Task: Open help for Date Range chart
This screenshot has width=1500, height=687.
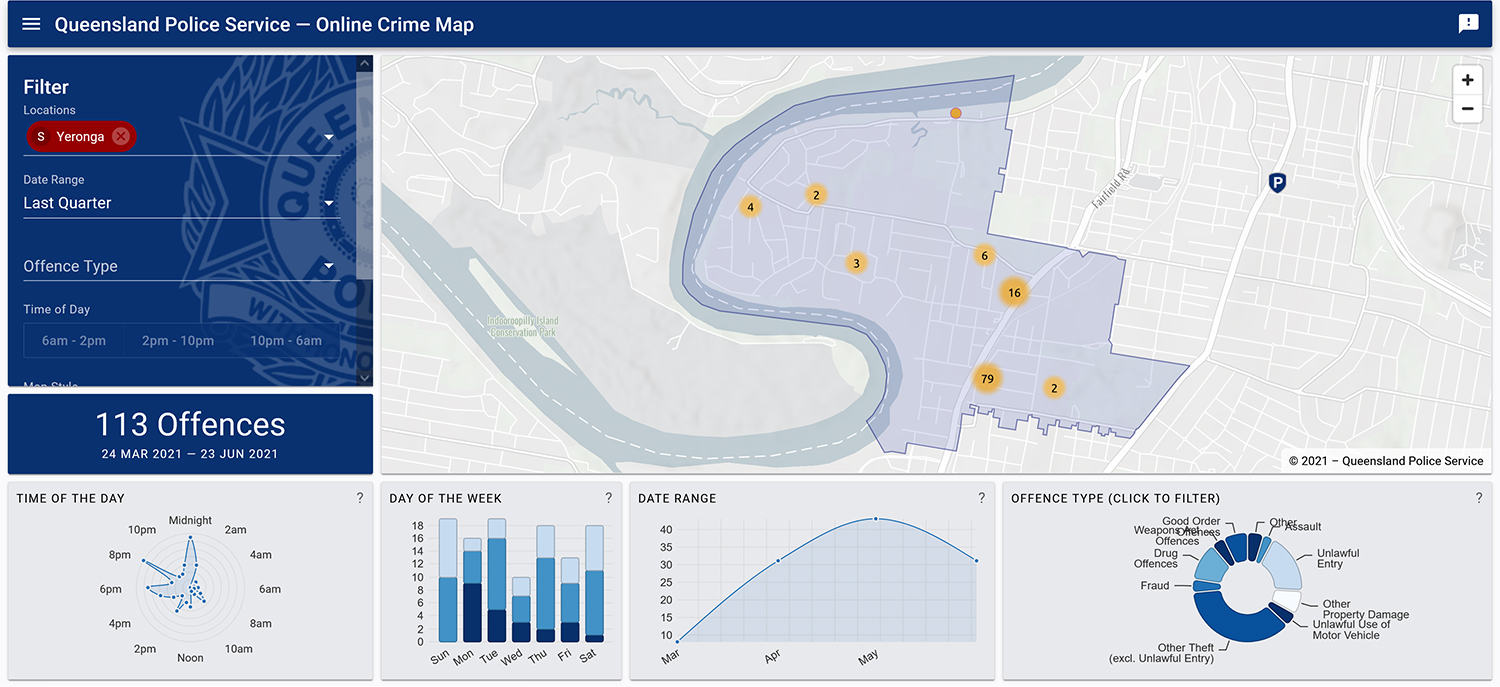Action: click(x=982, y=498)
